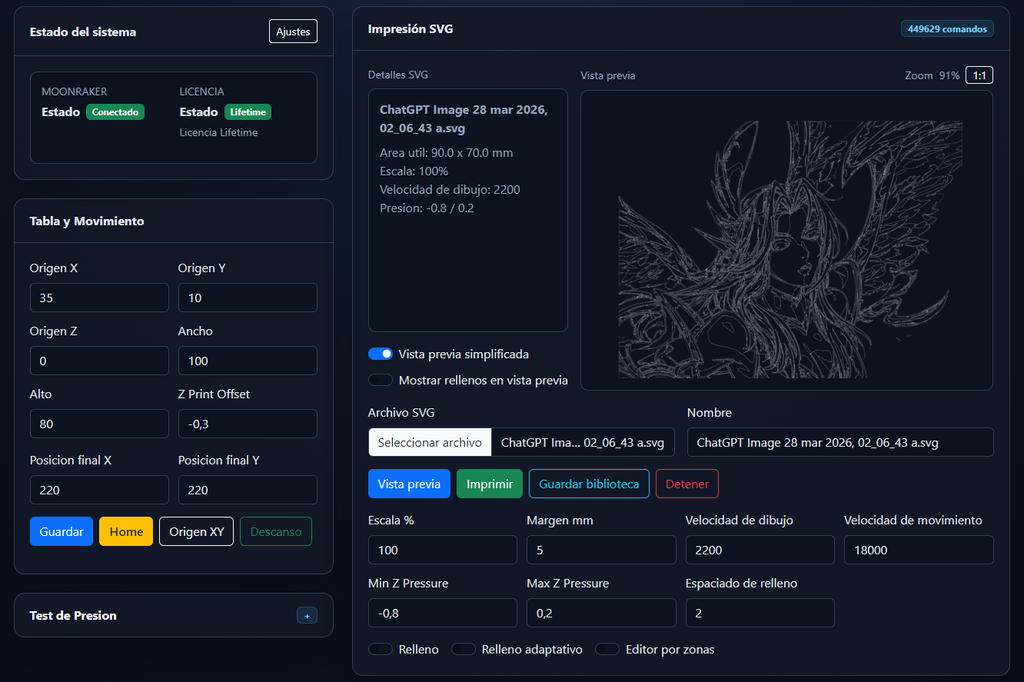Edit the Nombre text field
This screenshot has width=1024, height=682.
point(840,442)
